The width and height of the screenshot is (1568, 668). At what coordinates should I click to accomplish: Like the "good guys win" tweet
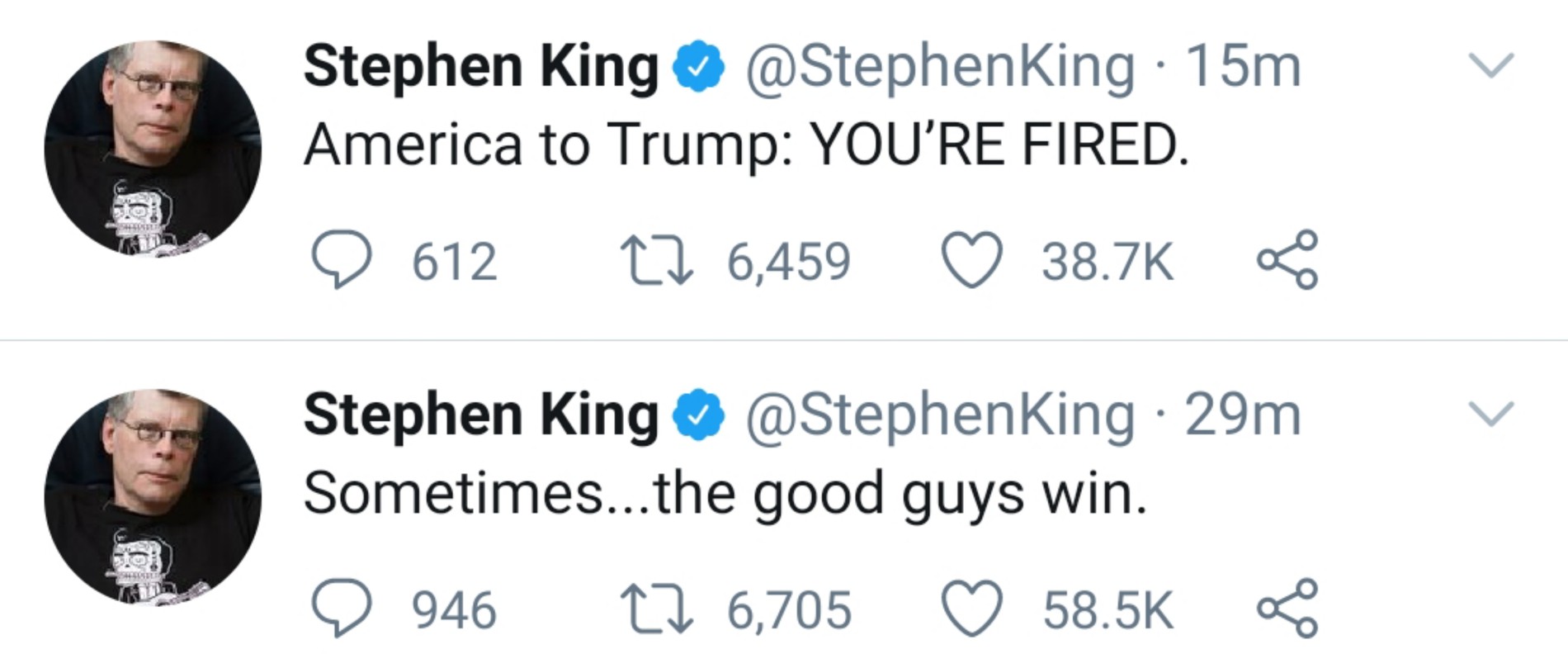(972, 610)
